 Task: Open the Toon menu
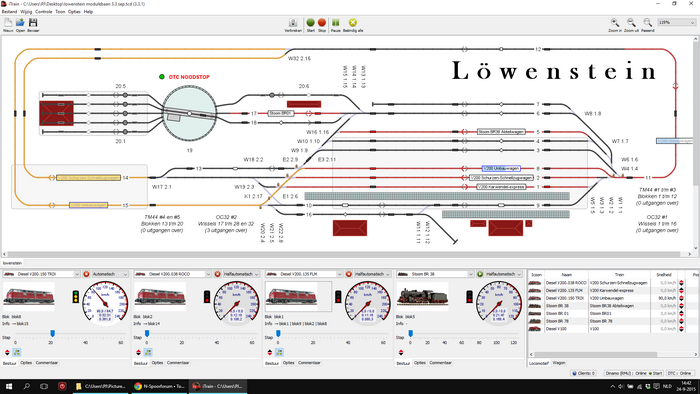click(x=60, y=12)
